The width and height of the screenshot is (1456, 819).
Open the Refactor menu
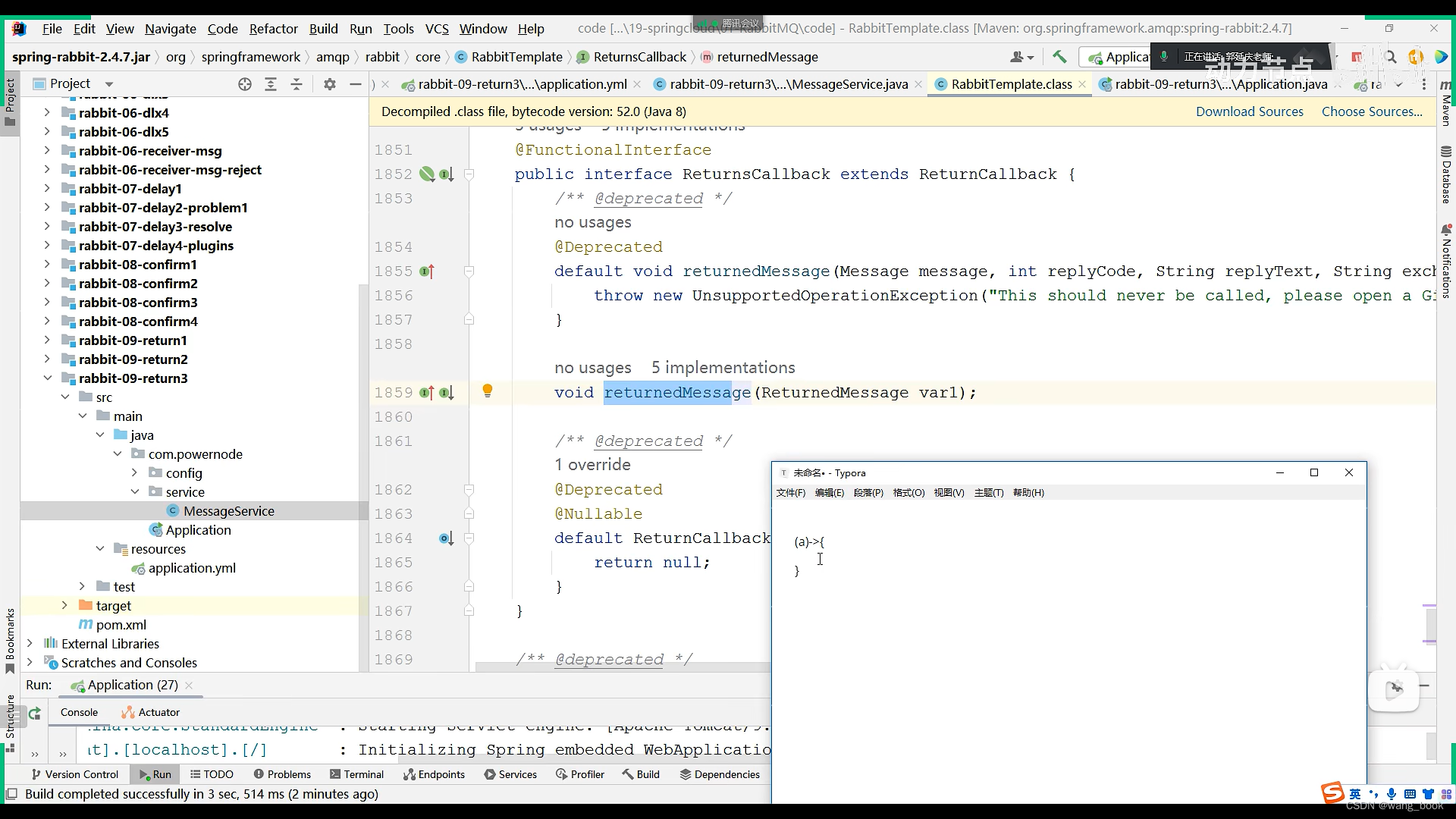coord(273,29)
